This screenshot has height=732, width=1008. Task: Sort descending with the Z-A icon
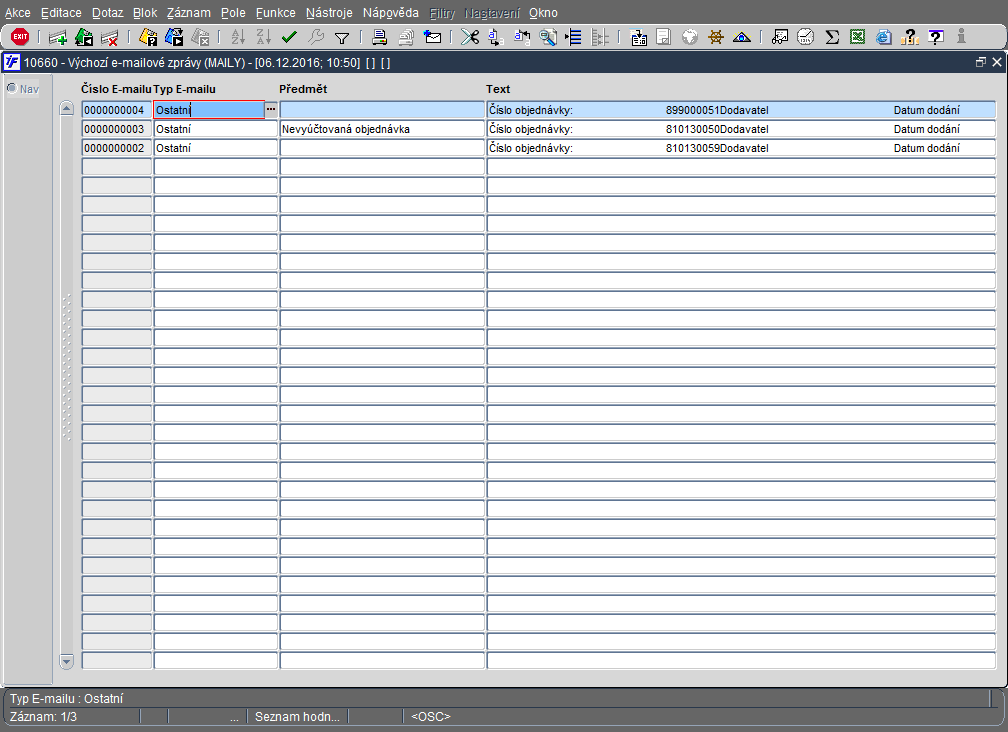(264, 37)
